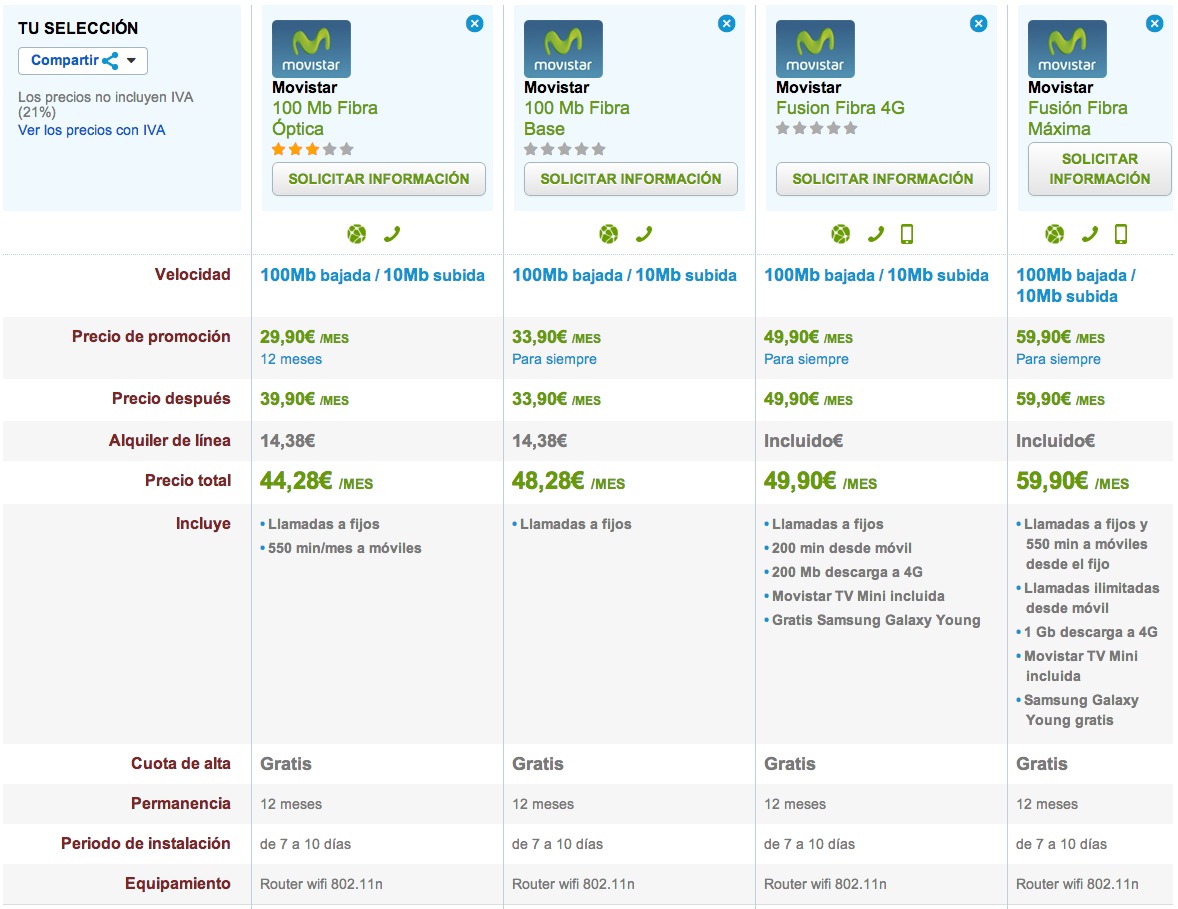
Task: Remove the 100 Mb Fibra Base column
Action: [x=726, y=24]
